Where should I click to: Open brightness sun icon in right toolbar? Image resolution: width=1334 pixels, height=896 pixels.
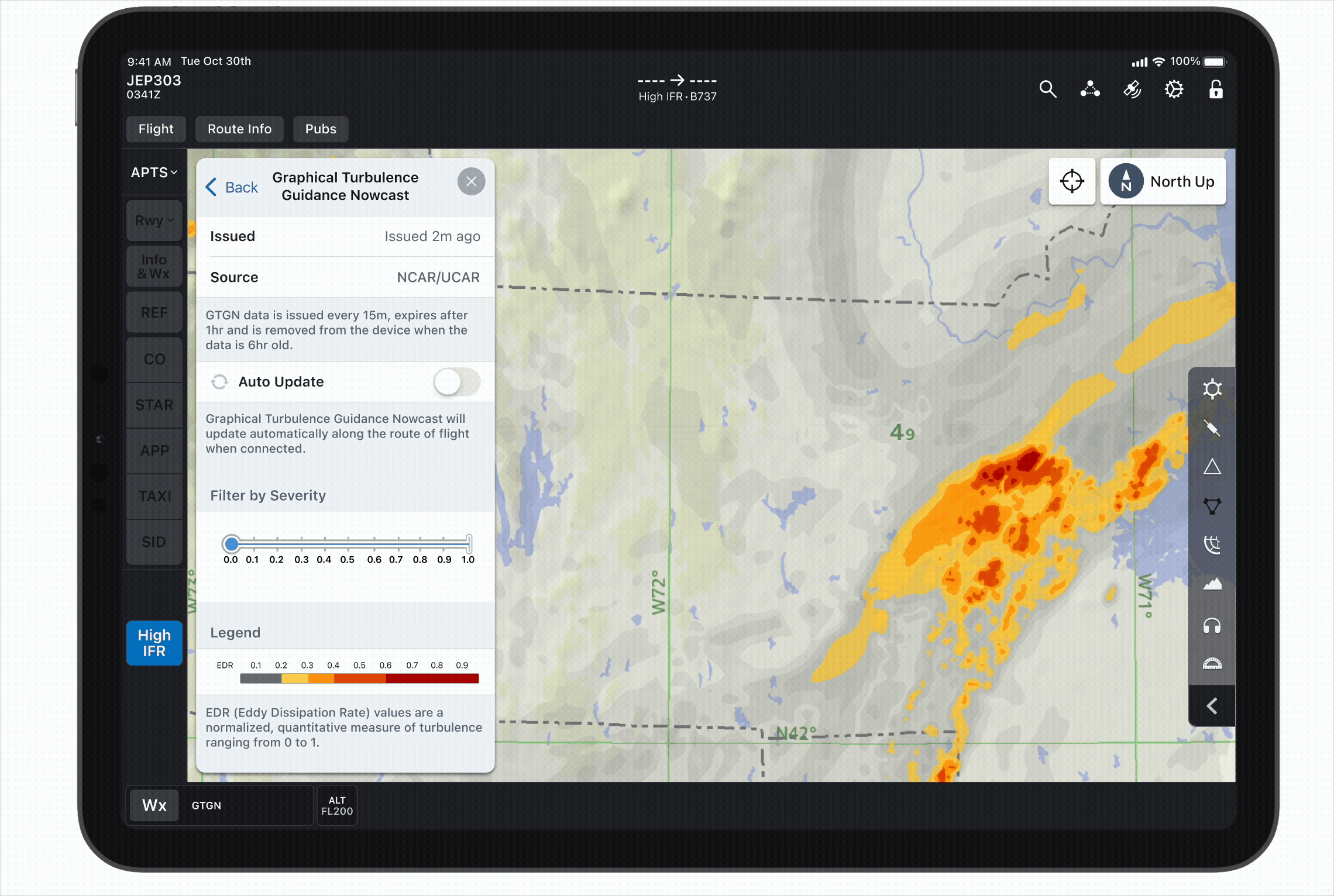1212,390
